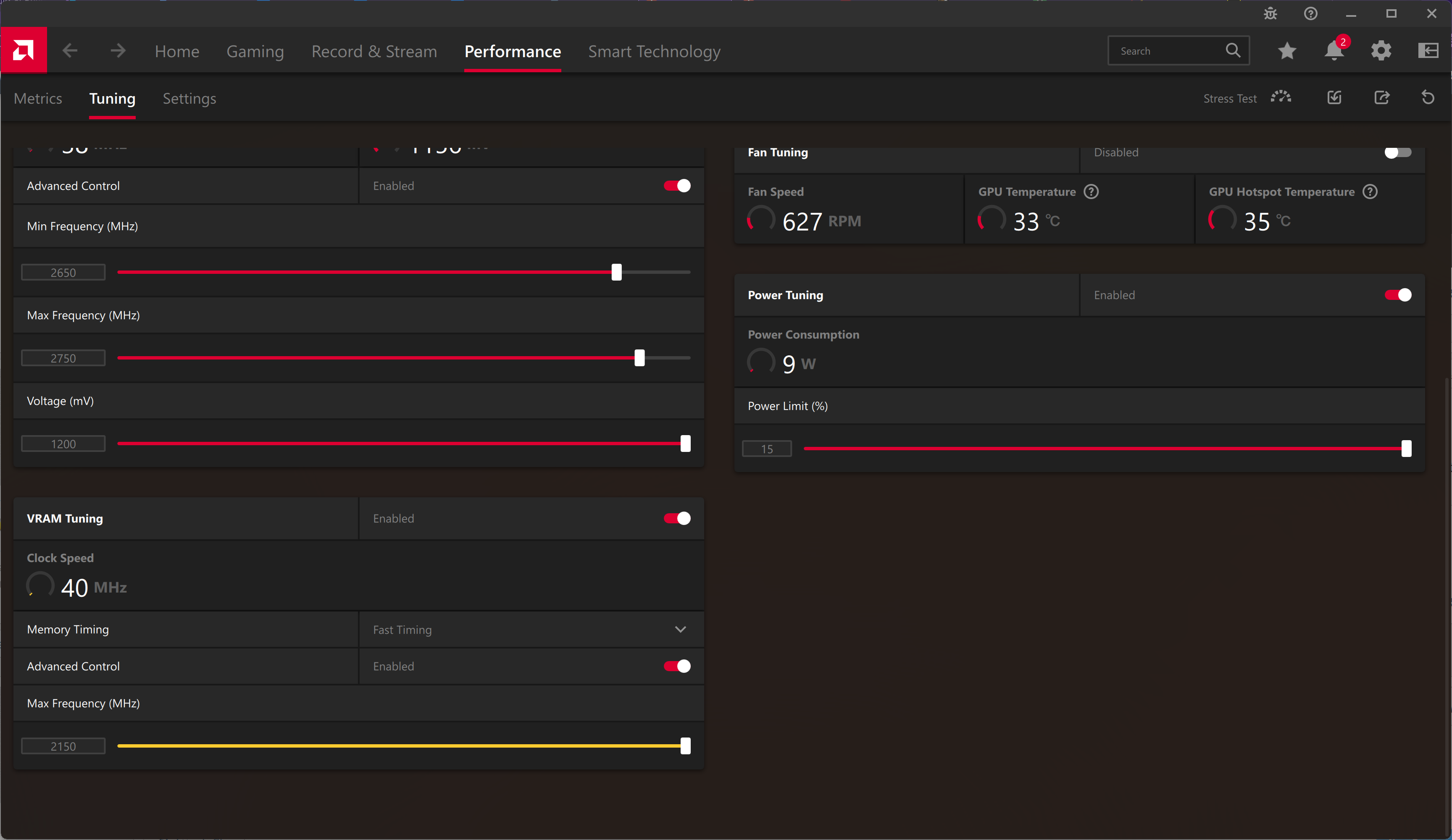Show the GPU Temperature help tooltip icon
1452x840 pixels.
tap(1091, 192)
